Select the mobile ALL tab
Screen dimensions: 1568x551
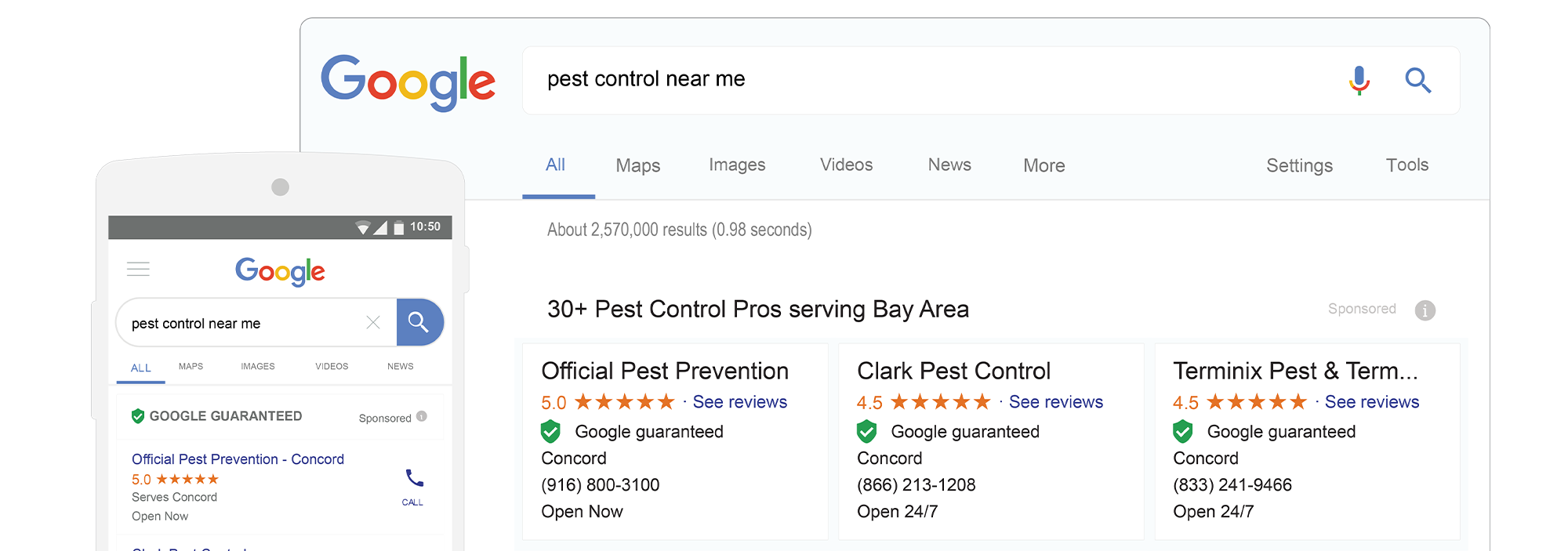pos(141,368)
